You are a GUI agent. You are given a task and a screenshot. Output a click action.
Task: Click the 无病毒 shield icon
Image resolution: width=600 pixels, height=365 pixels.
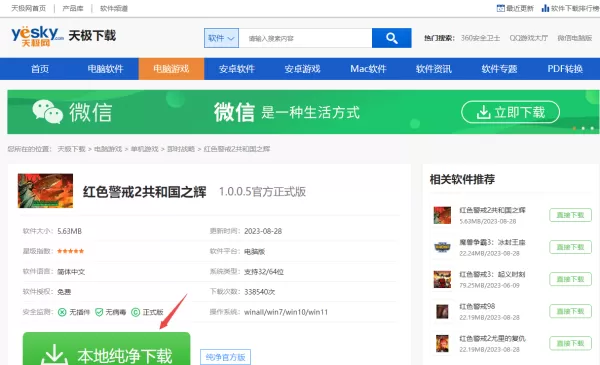[99, 312]
